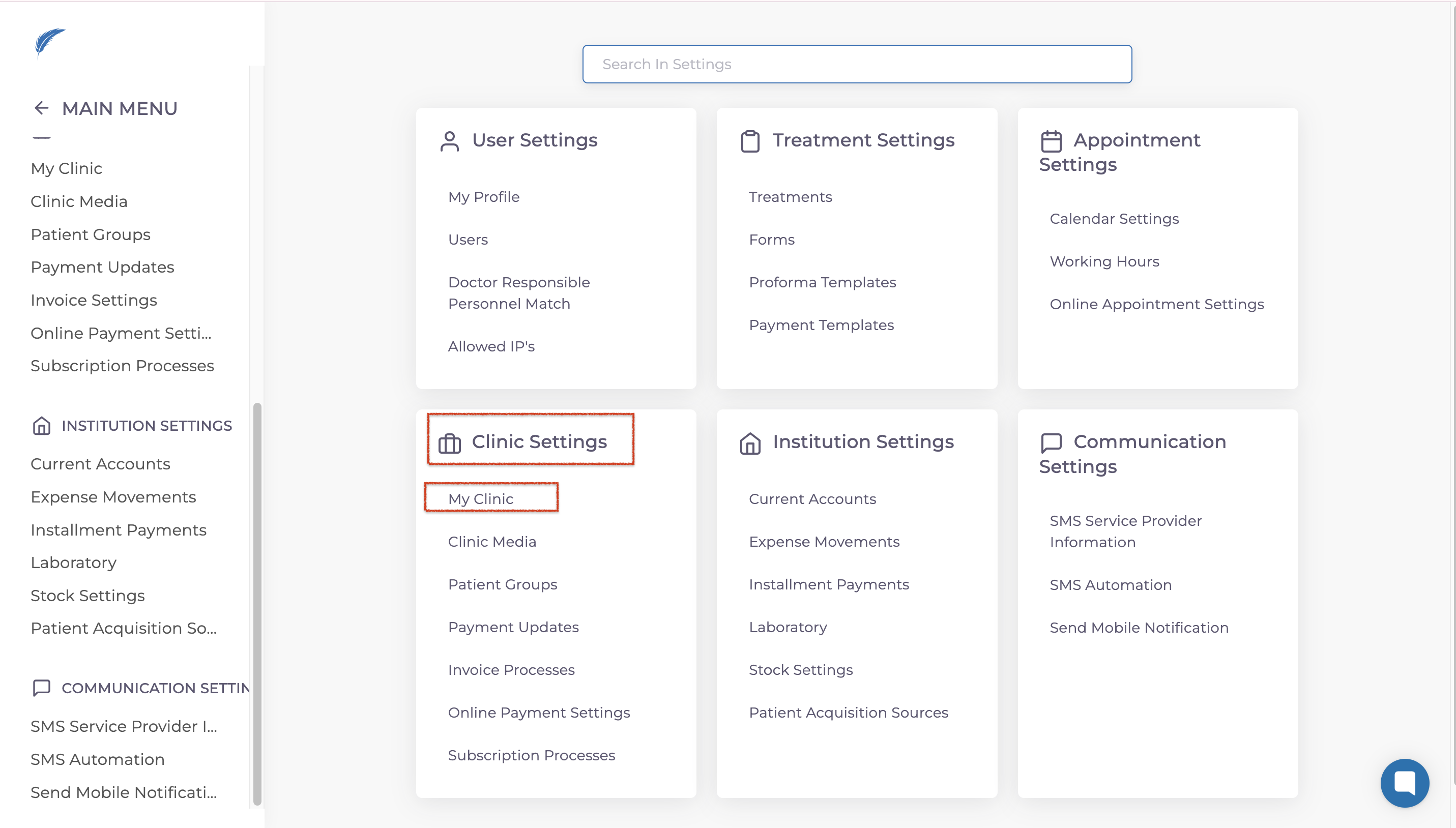
Task: Click the Clinic Settings briefcase icon
Action: (x=449, y=443)
